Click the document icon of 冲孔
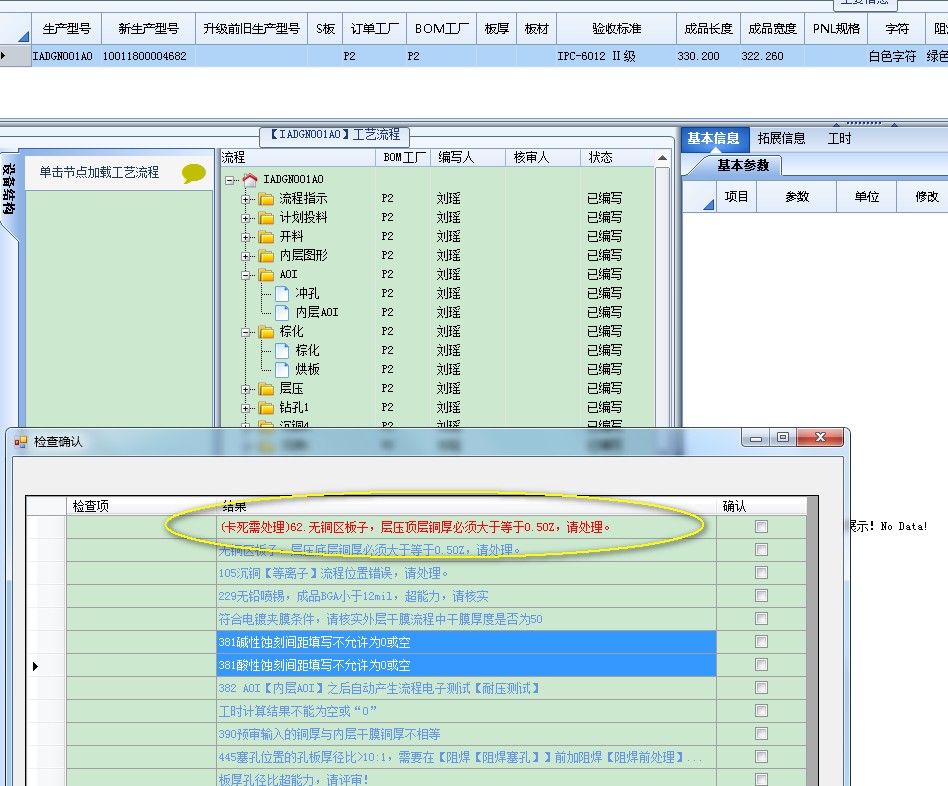The height and width of the screenshot is (786, 948). (282, 294)
